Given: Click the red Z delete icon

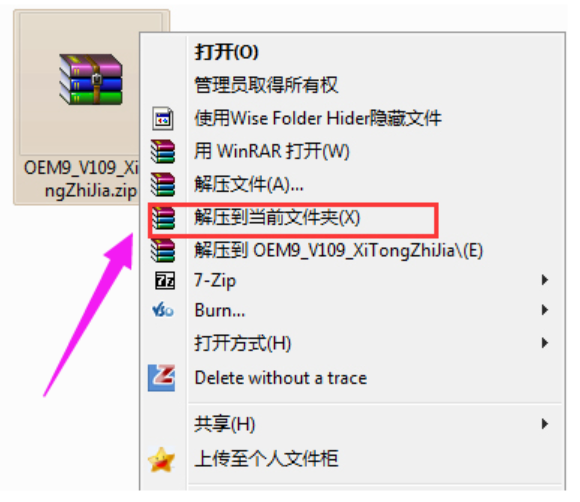Looking at the screenshot, I should (x=161, y=378).
